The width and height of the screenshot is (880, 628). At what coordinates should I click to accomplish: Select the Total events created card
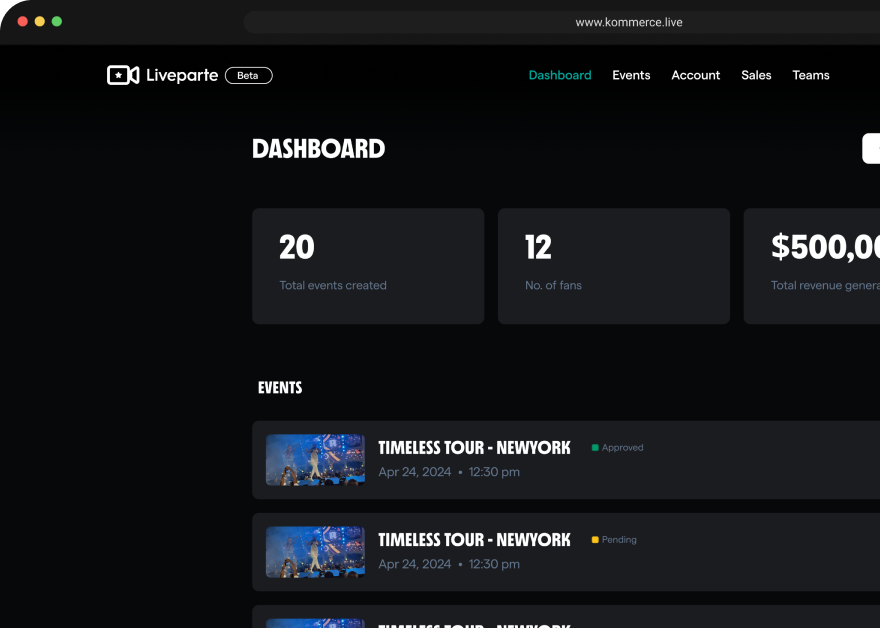coord(368,266)
